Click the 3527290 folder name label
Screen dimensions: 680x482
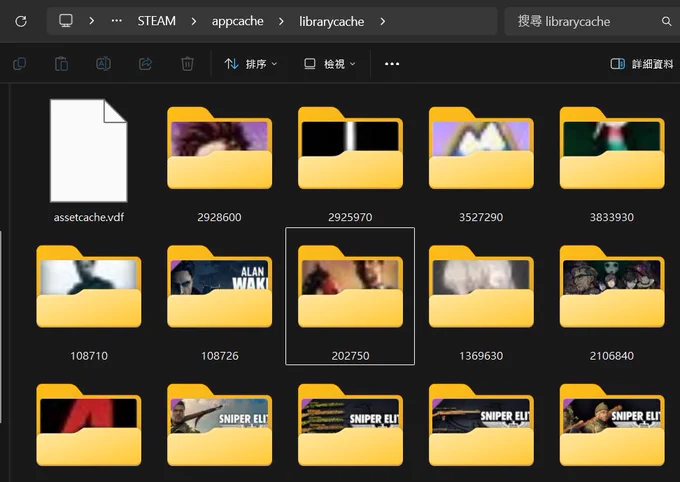[481, 217]
